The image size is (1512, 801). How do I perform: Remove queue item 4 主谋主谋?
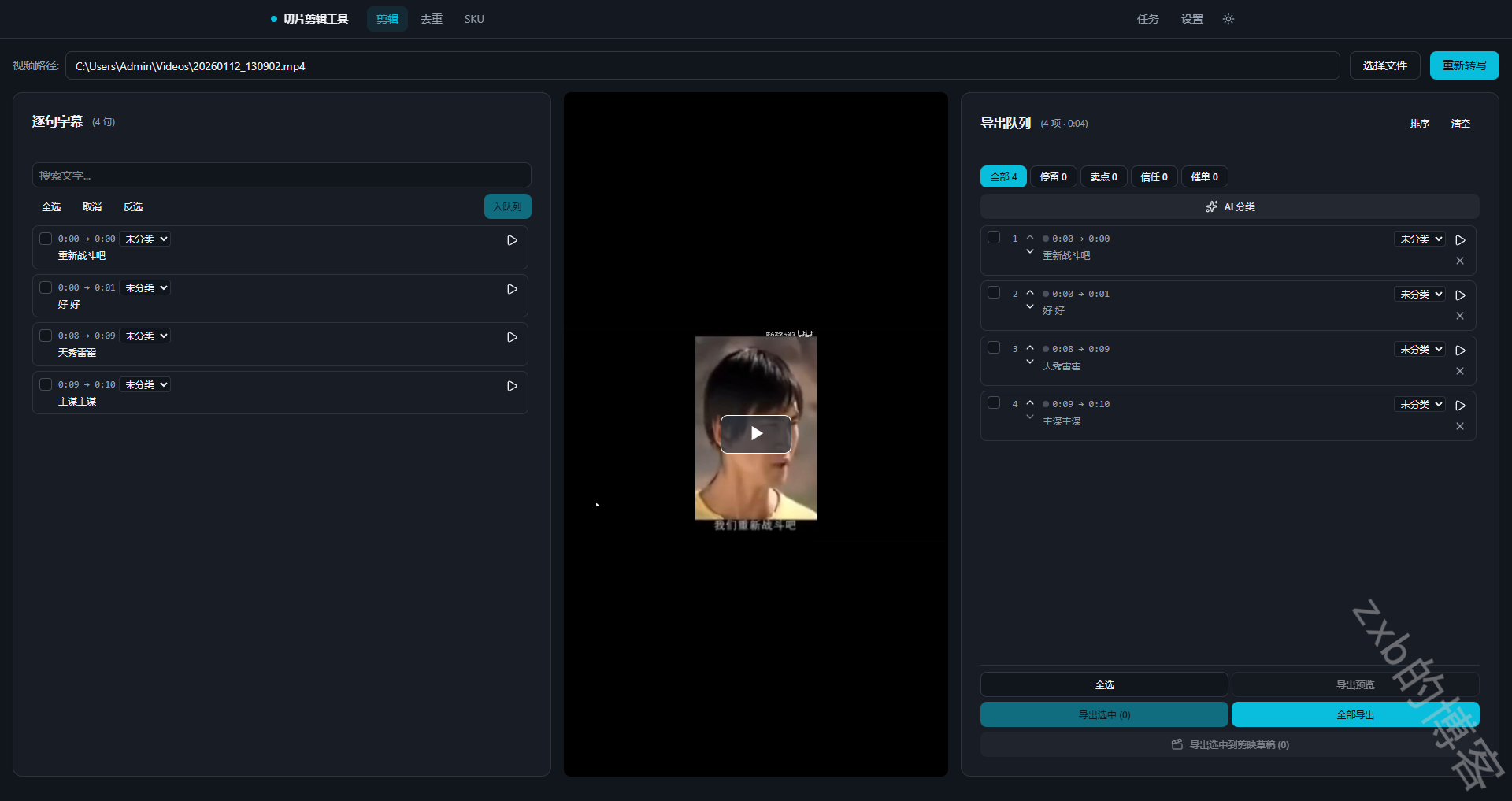[1460, 426]
